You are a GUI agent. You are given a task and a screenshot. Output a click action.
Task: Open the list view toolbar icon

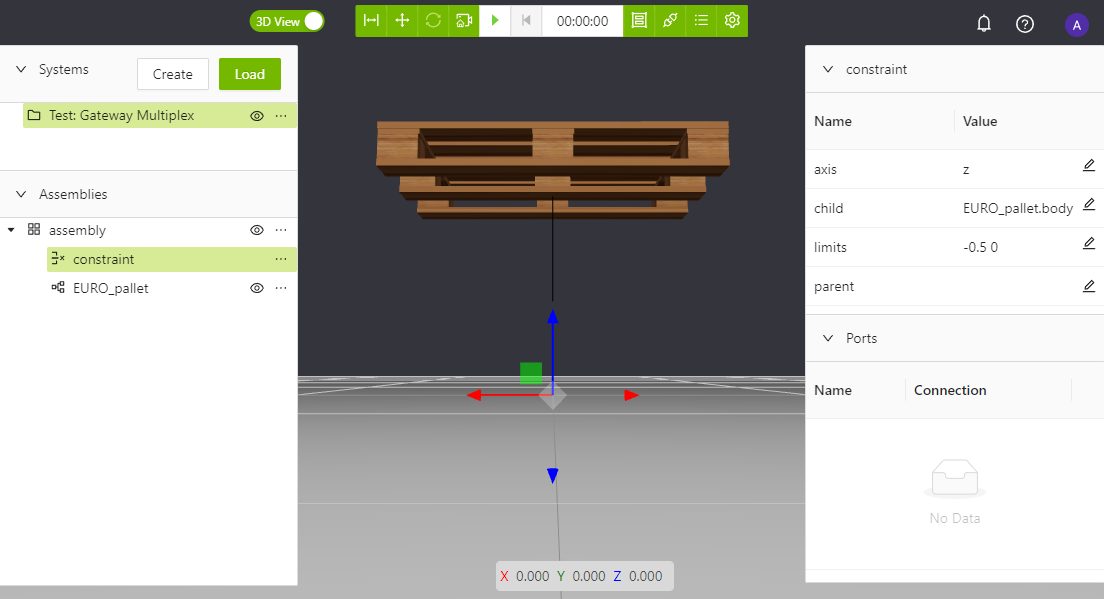point(701,21)
